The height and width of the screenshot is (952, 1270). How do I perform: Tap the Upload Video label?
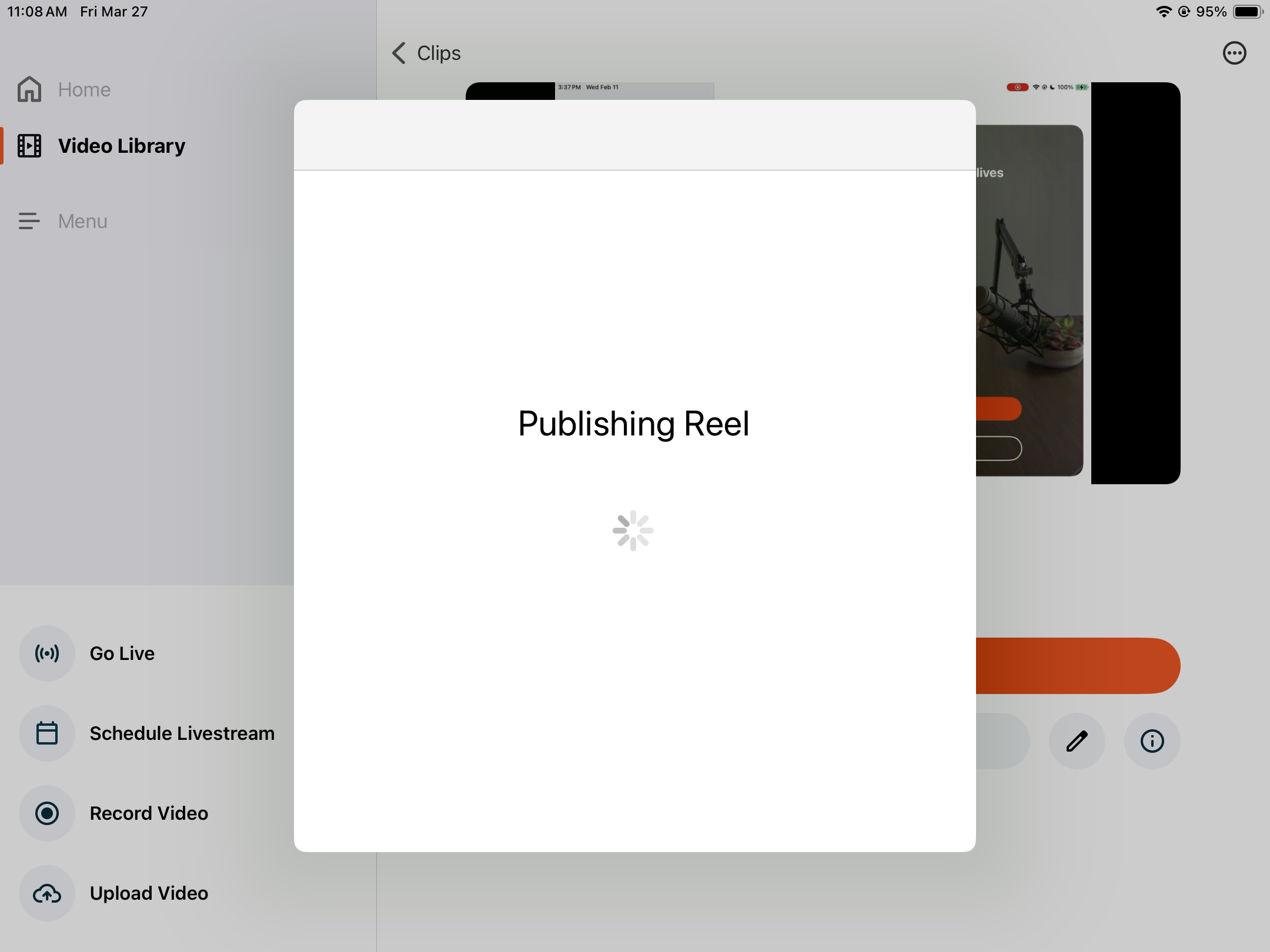click(149, 893)
